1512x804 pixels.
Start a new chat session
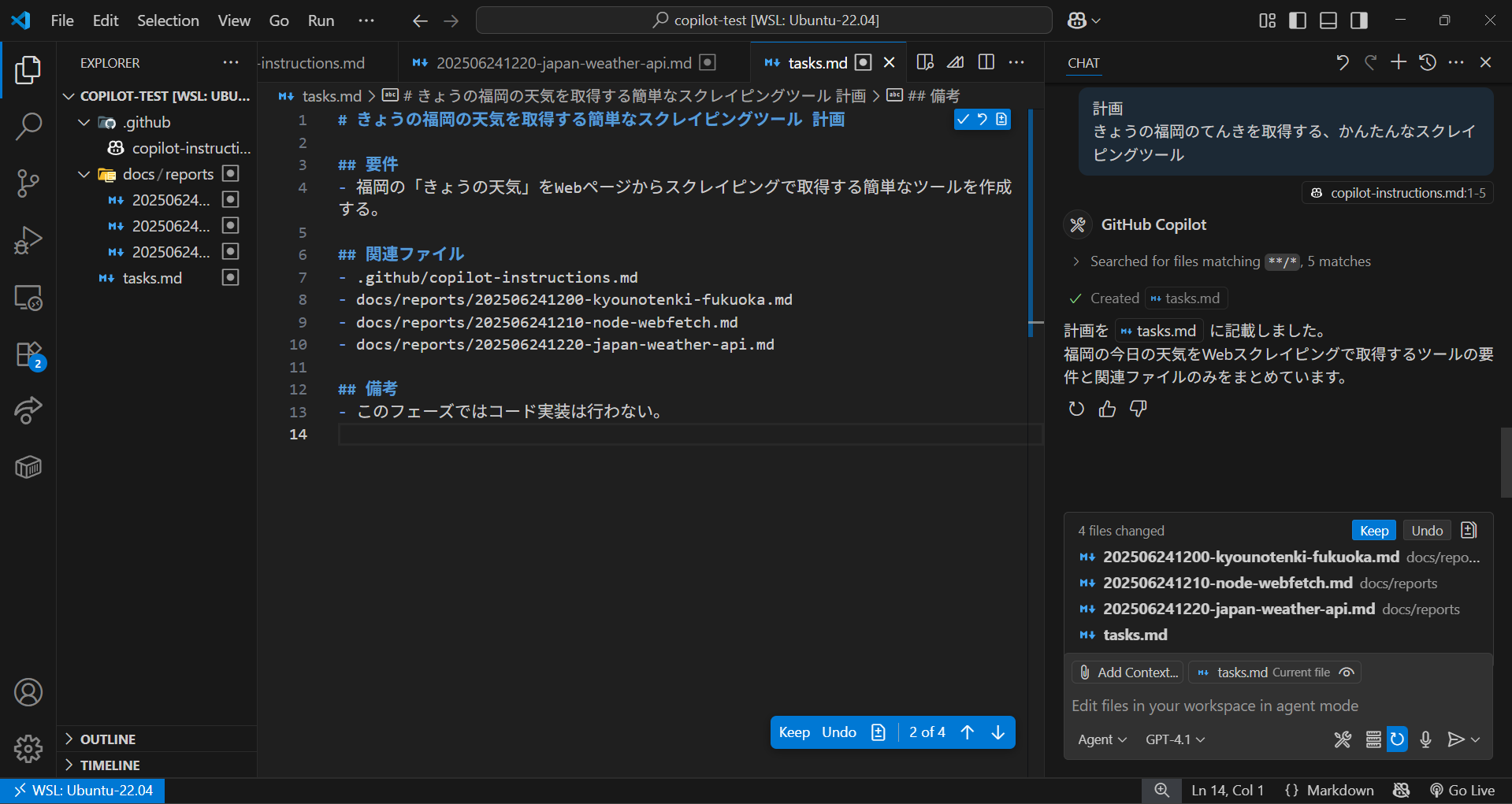pyautogui.click(x=1399, y=62)
